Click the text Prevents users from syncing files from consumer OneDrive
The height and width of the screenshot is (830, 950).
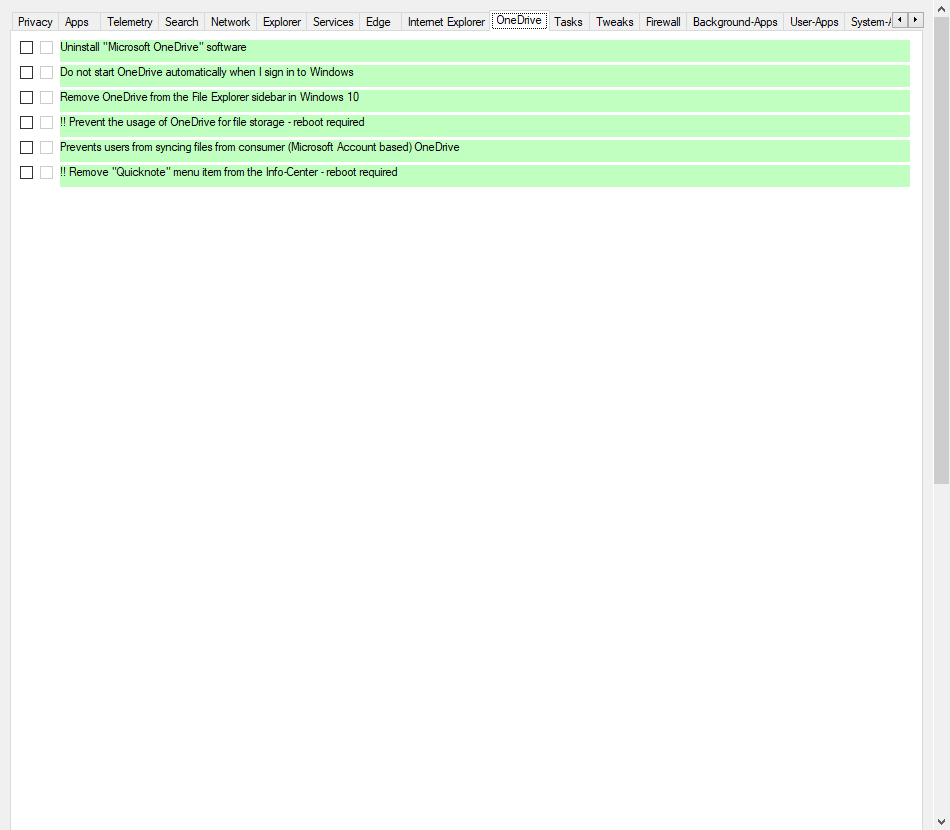[x=260, y=147]
